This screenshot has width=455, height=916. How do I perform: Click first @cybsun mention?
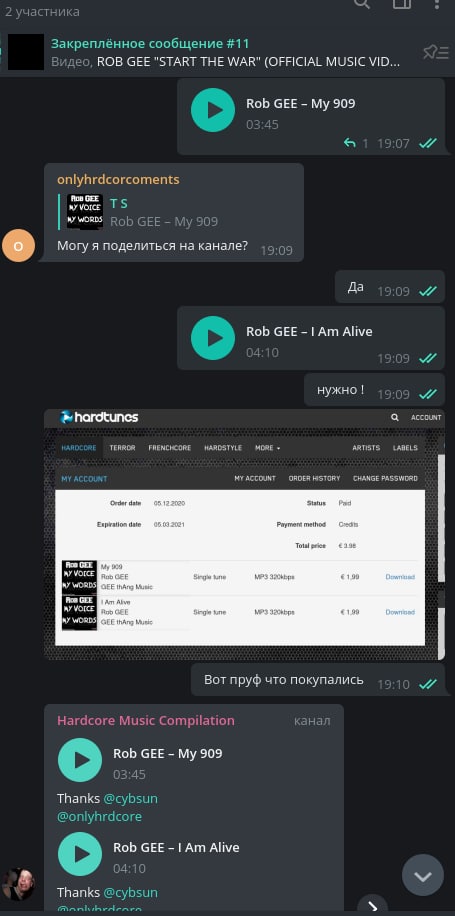(x=131, y=798)
